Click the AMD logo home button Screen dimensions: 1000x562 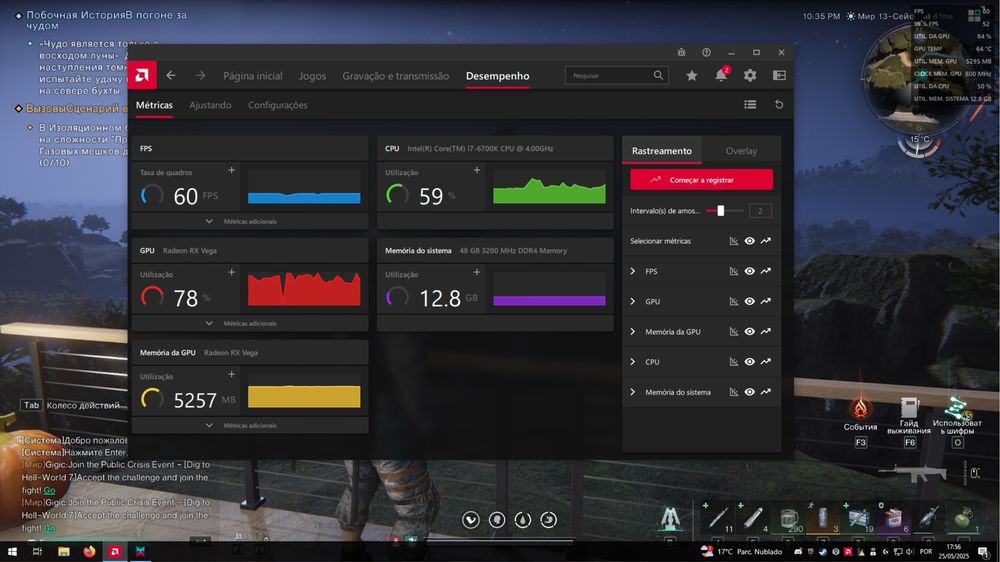[x=142, y=75]
